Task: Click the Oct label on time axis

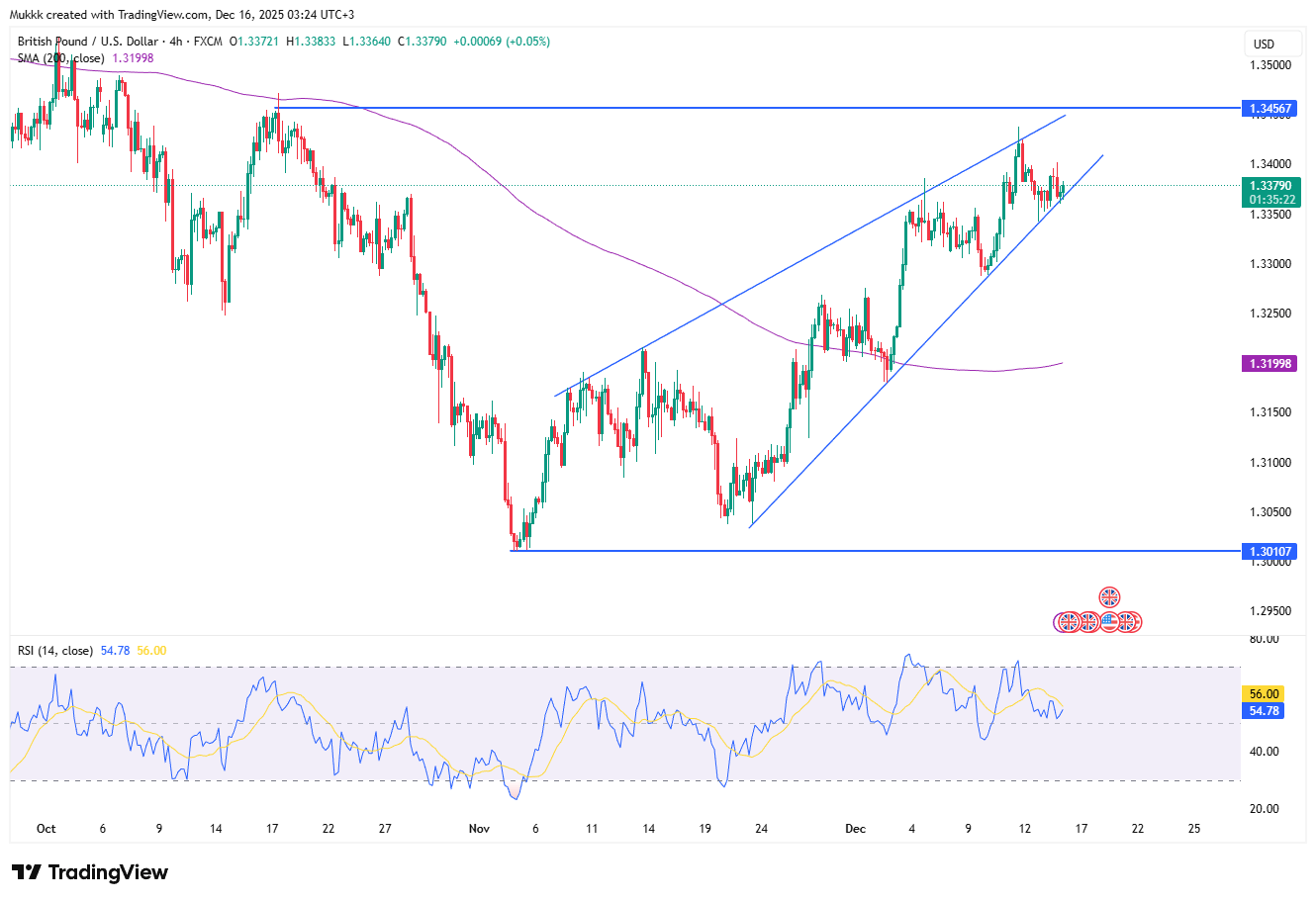Action: pos(46,829)
